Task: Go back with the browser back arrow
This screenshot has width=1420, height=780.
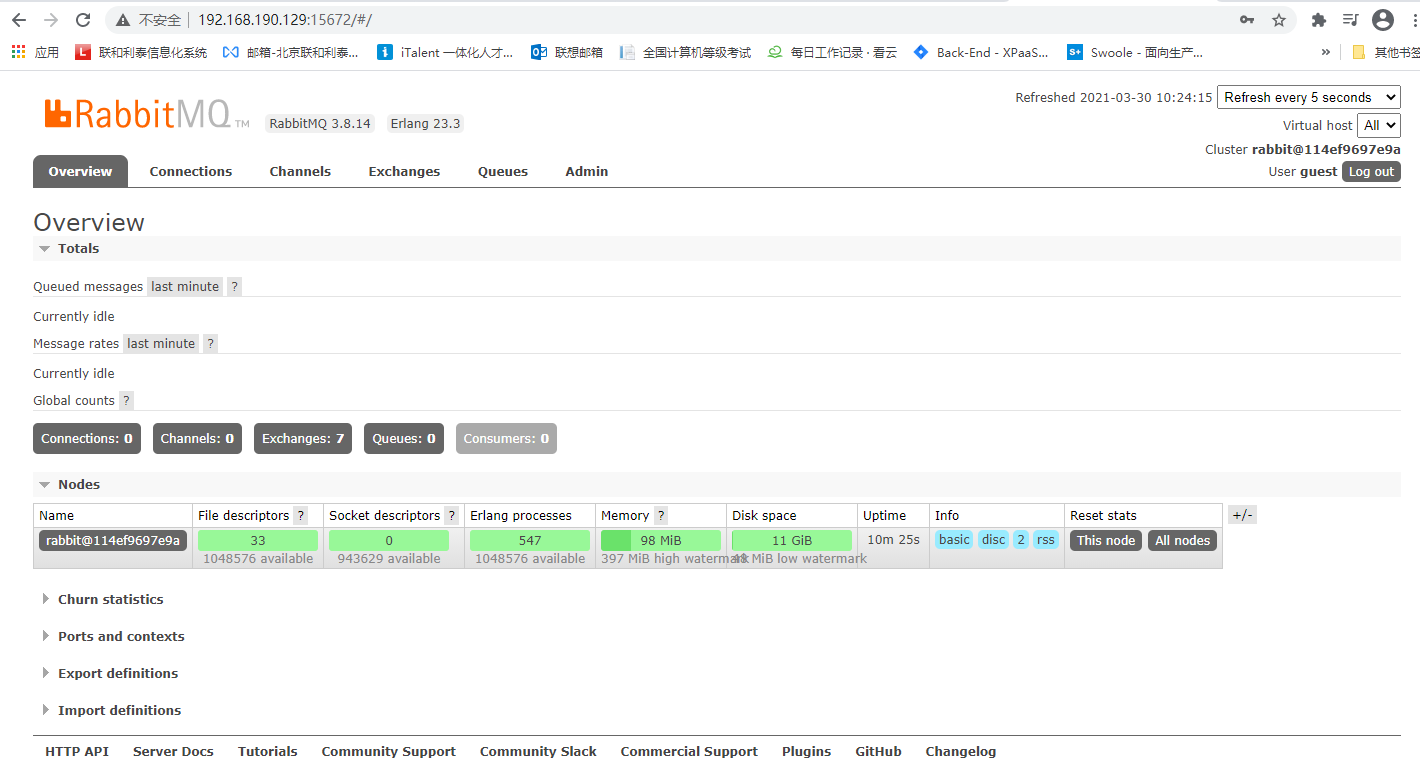Action: pos(19,20)
